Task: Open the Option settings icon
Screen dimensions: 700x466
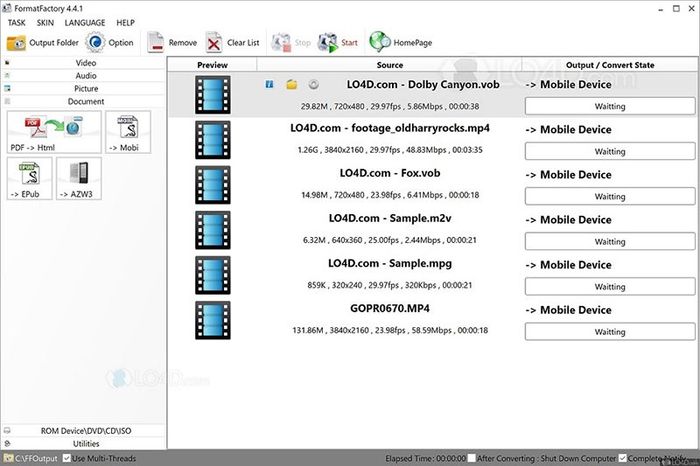Action: [95, 42]
